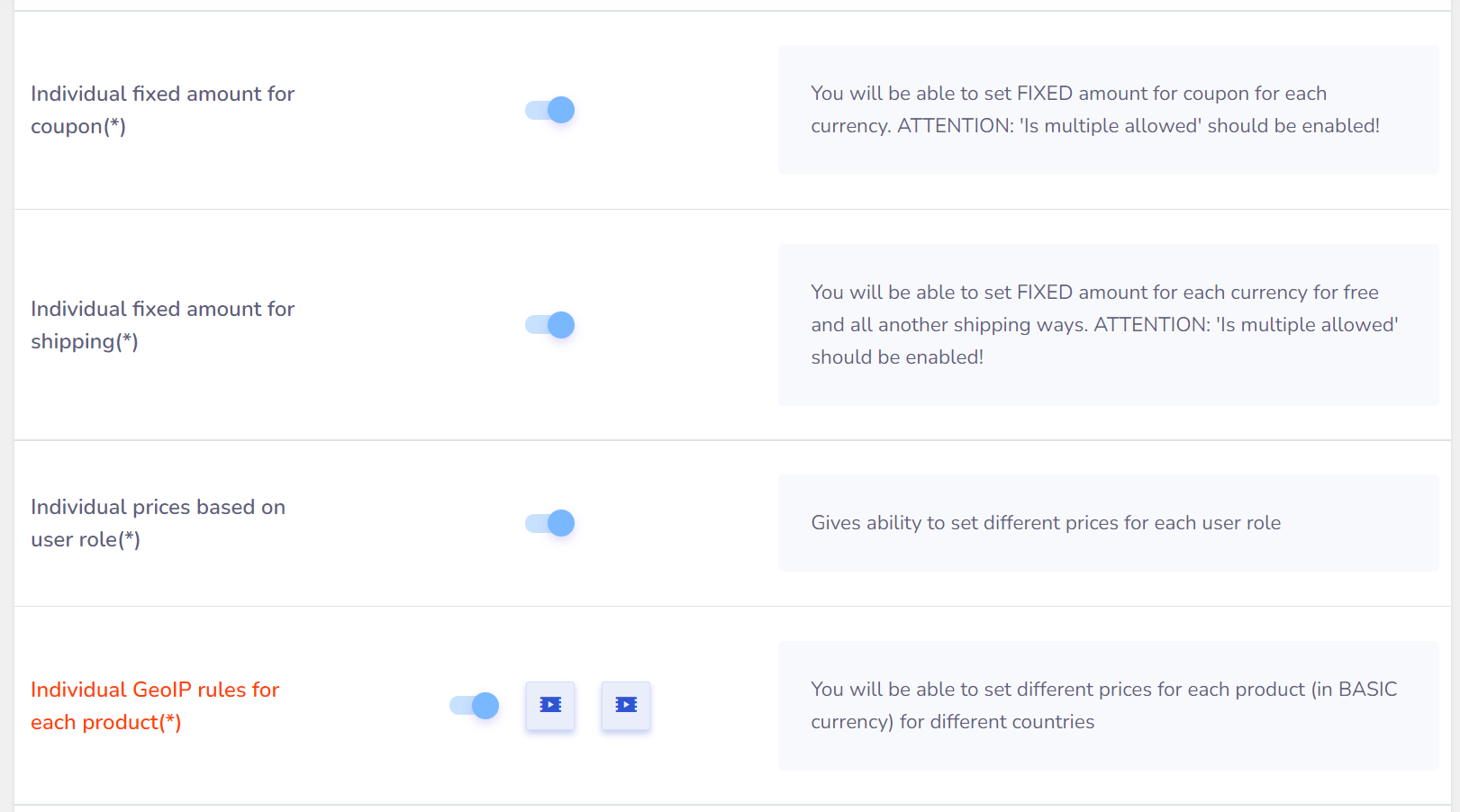Image resolution: width=1460 pixels, height=812 pixels.
Task: Click the red 'Individual GeoIP rules for each product(*)' label
Action: 155,706
